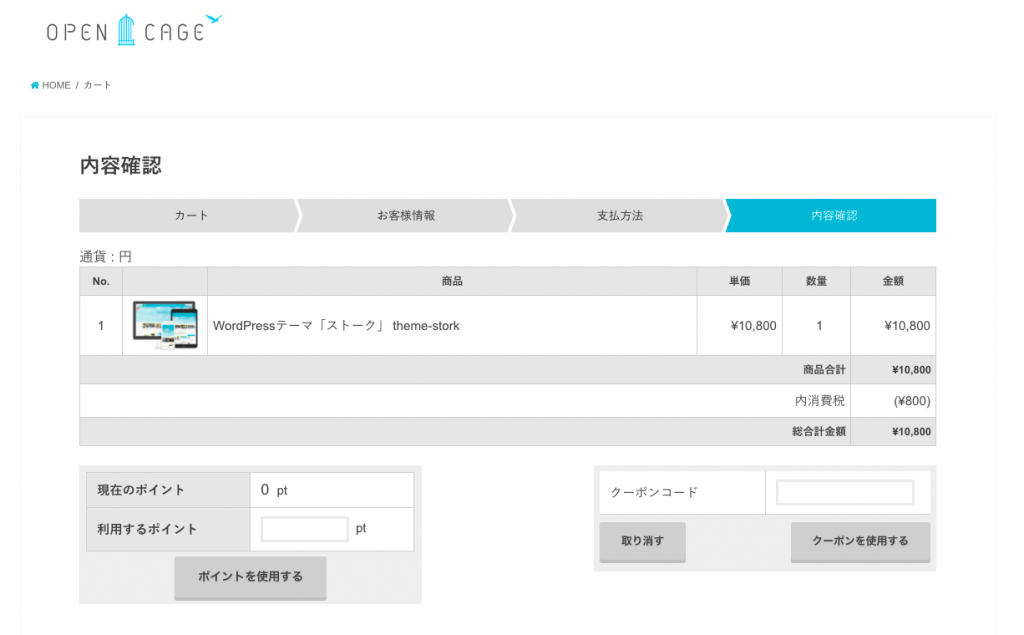1024x635 pixels.
Task: Click the home icon in breadcrumb
Action: click(x=35, y=86)
